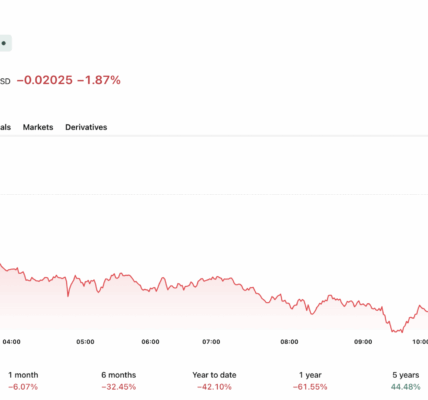Switch to the Derivatives tab
428x400 pixels.
(86, 127)
